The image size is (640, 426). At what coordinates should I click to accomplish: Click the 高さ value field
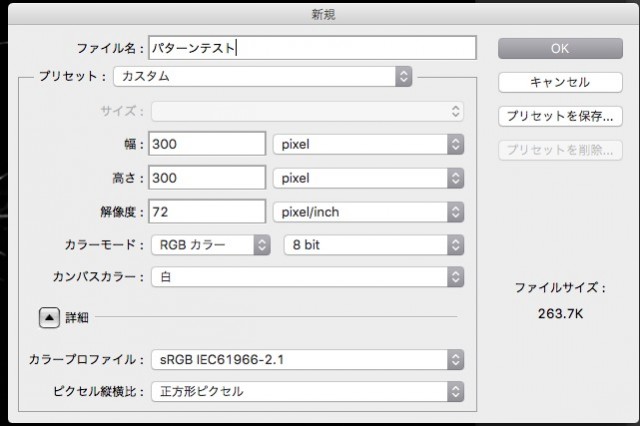click(207, 178)
